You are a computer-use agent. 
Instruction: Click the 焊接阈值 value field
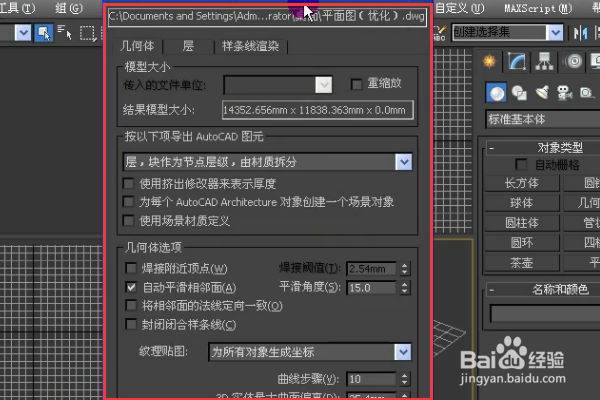pos(371,269)
